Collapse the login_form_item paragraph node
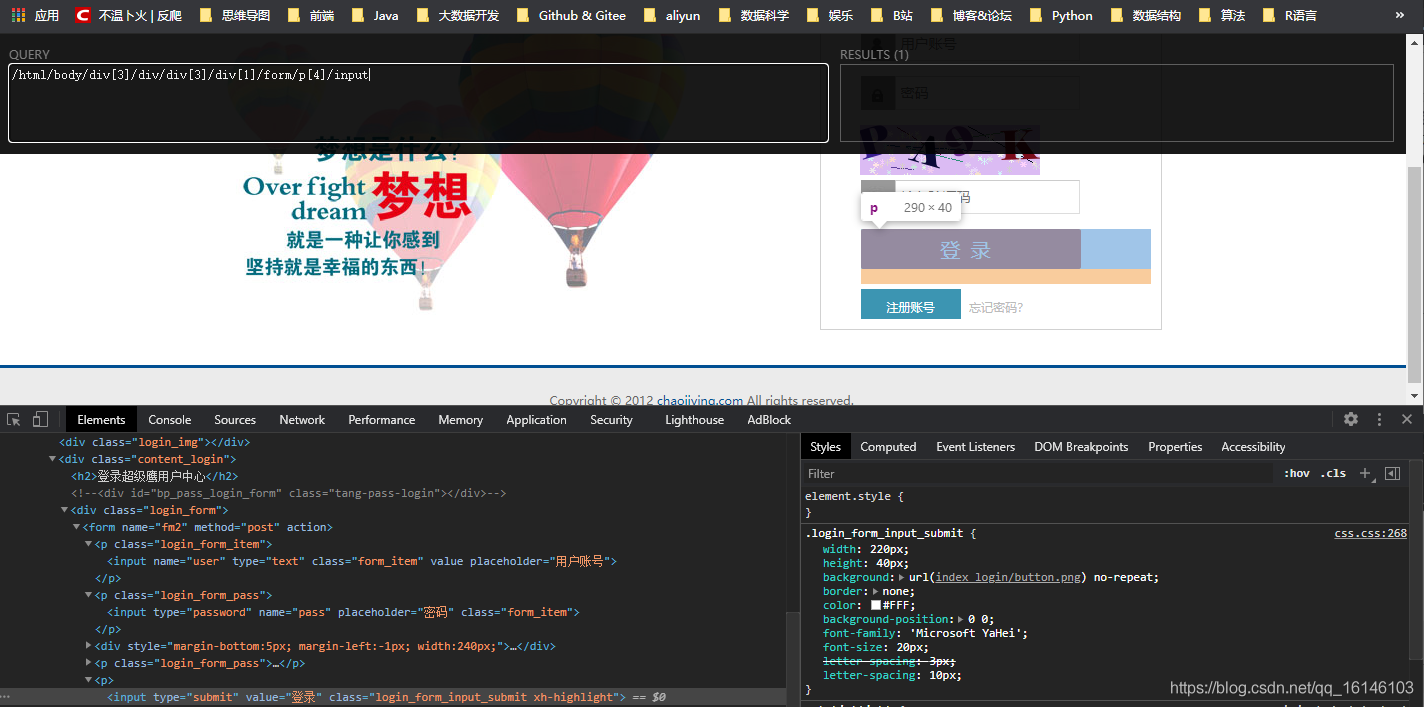Screen dimensions: 1424x707 point(88,544)
